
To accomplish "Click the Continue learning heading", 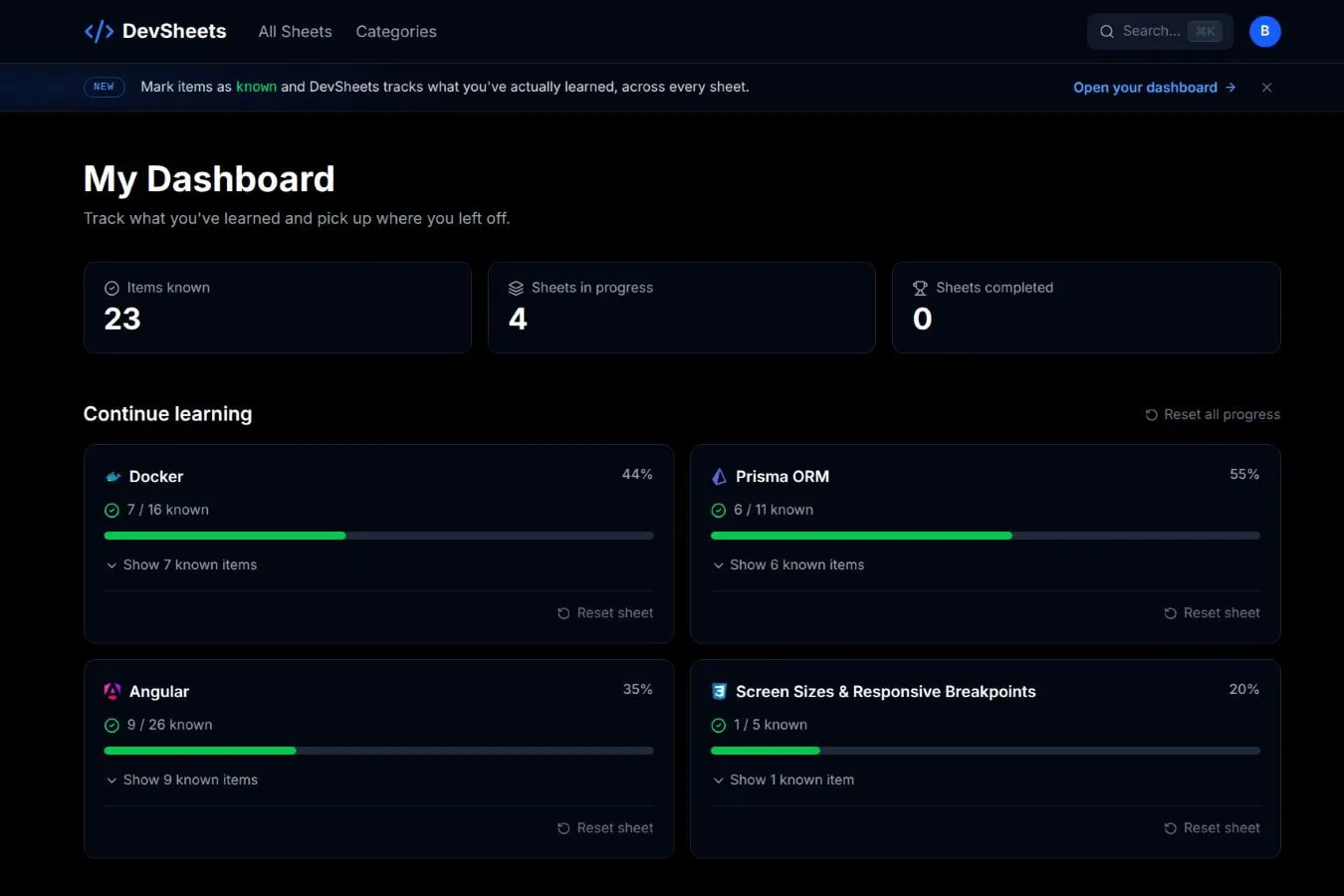I will point(167,414).
